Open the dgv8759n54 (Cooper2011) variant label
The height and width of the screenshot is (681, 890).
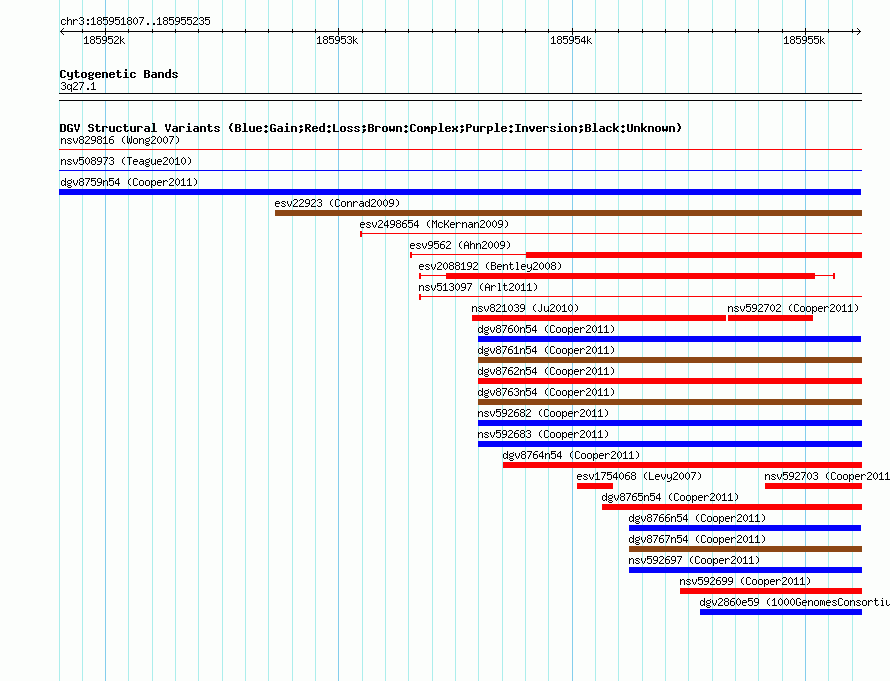(129, 182)
